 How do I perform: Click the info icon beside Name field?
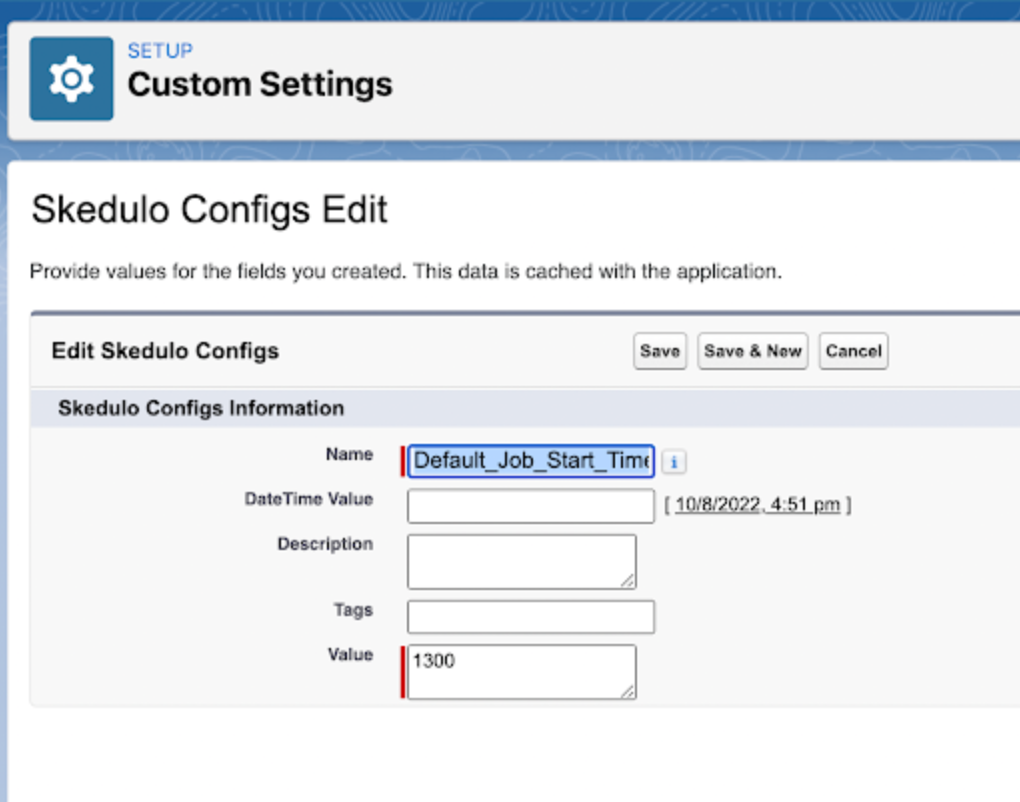pos(674,462)
